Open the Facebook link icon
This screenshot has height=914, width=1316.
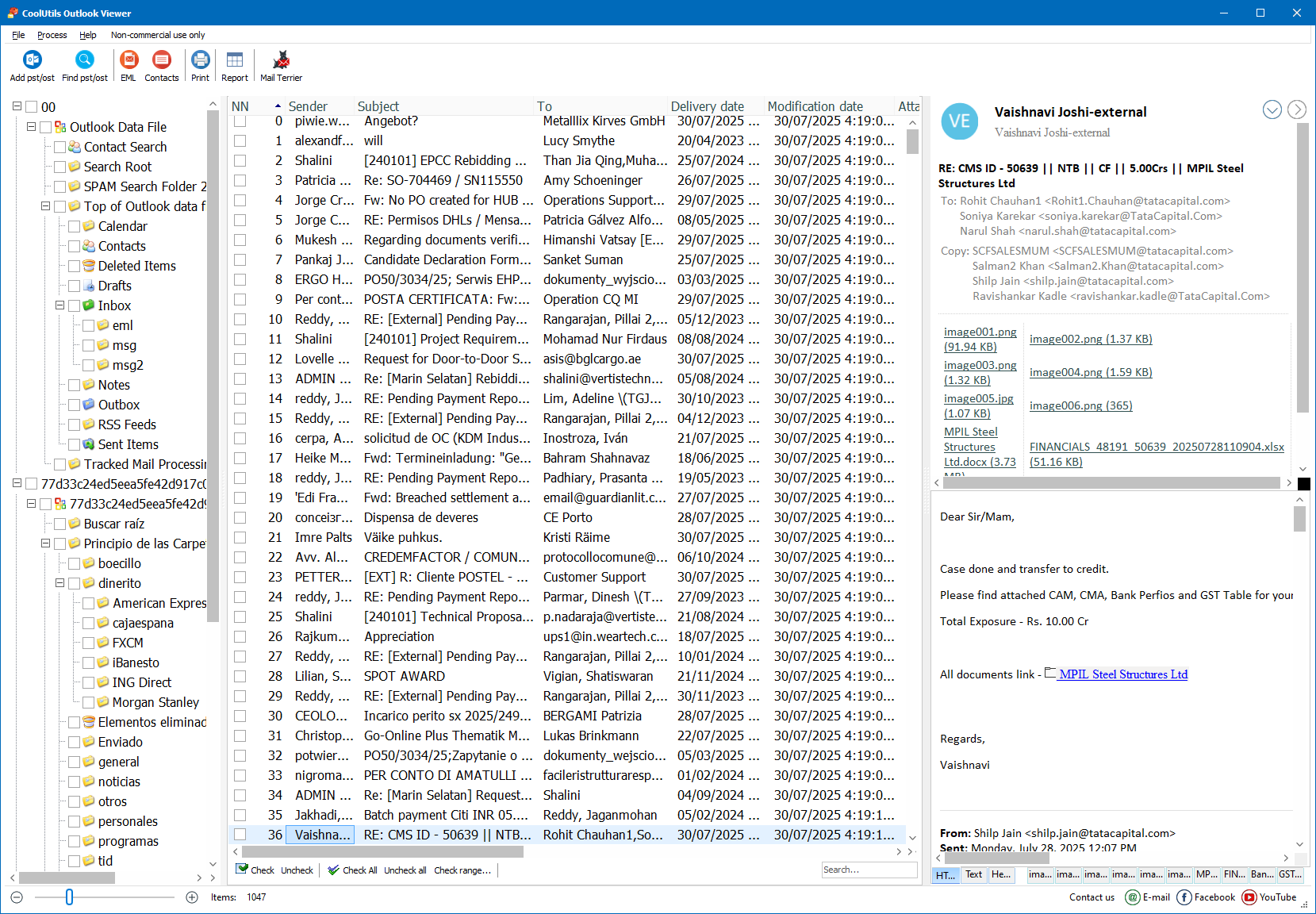pyautogui.click(x=1184, y=897)
